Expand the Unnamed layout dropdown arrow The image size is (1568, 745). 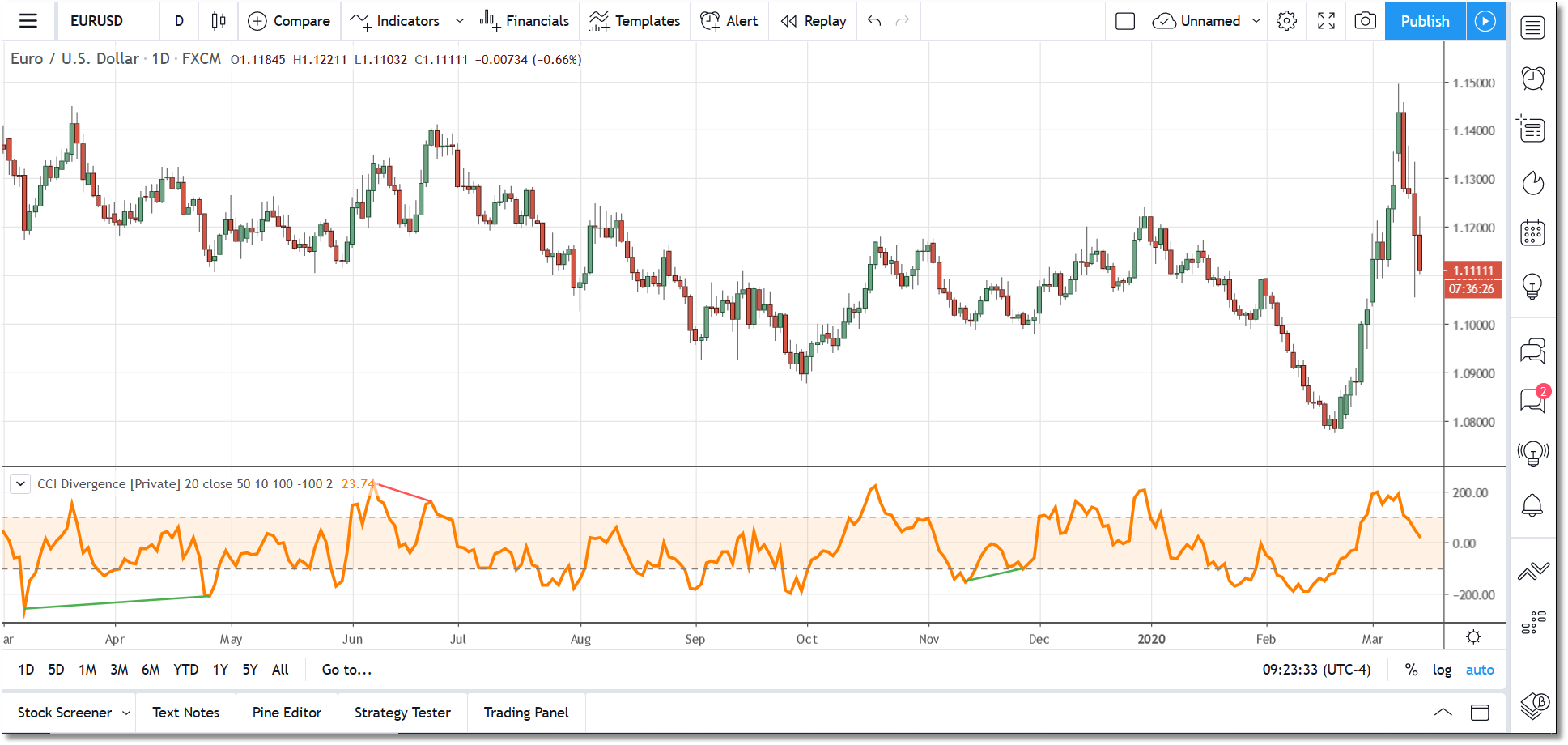pos(1256,21)
